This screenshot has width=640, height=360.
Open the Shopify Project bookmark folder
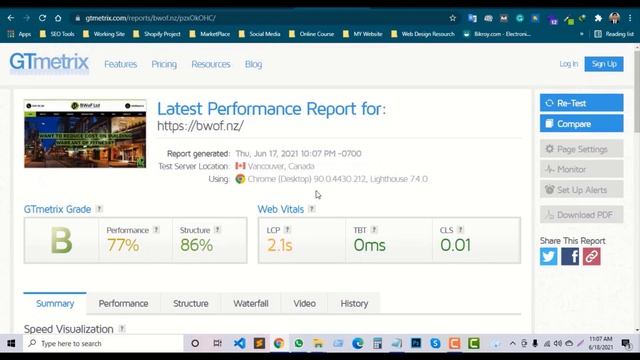pos(157,34)
